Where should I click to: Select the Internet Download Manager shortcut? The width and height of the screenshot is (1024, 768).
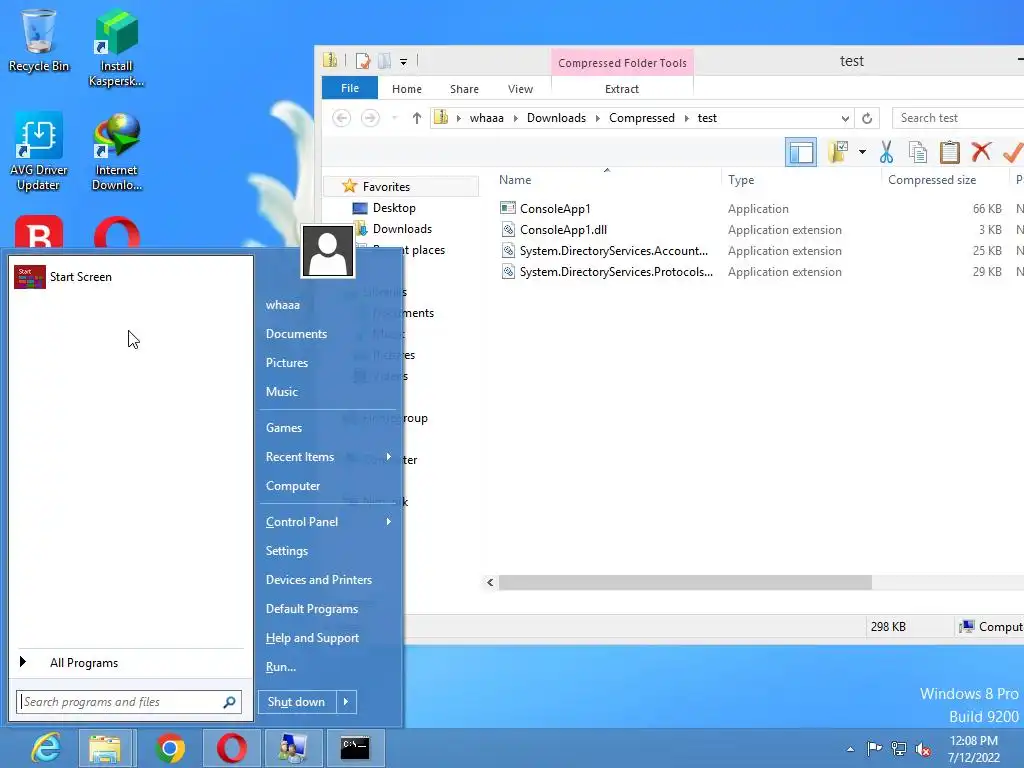116,152
